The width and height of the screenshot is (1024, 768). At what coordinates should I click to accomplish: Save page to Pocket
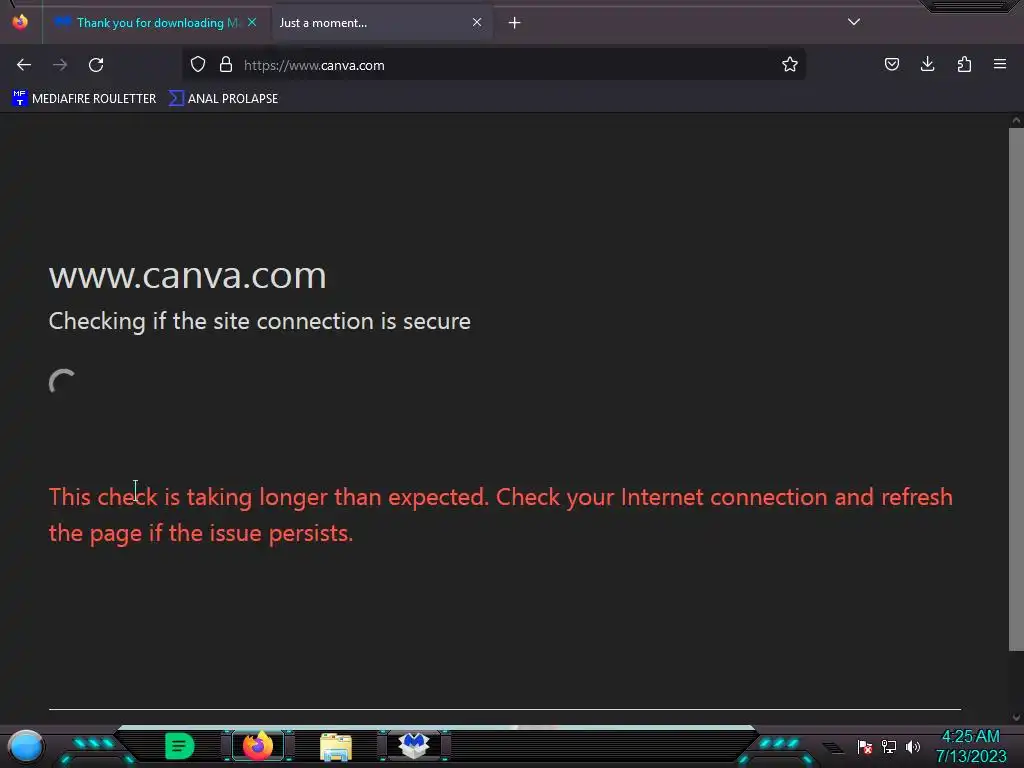892,64
